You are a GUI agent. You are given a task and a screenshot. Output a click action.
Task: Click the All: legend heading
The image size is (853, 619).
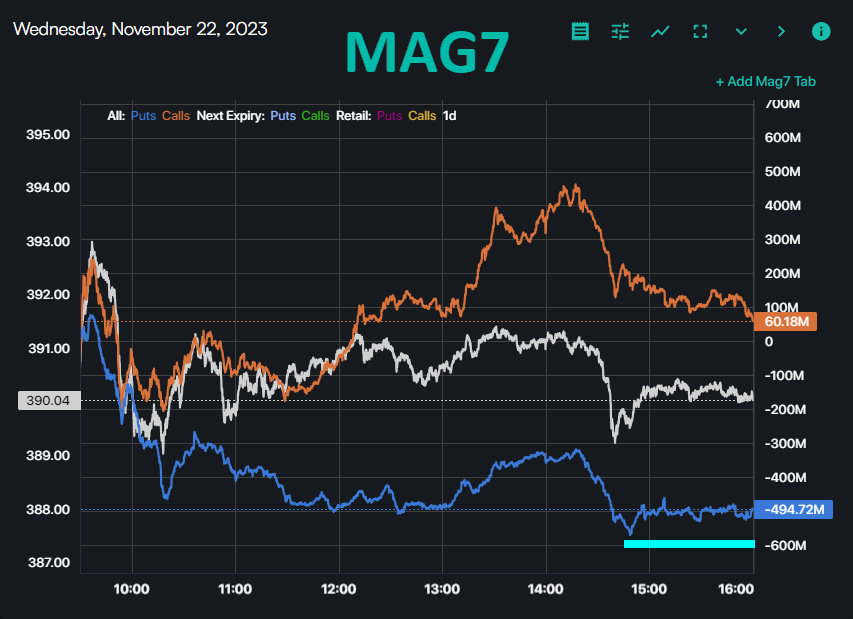pyautogui.click(x=116, y=116)
